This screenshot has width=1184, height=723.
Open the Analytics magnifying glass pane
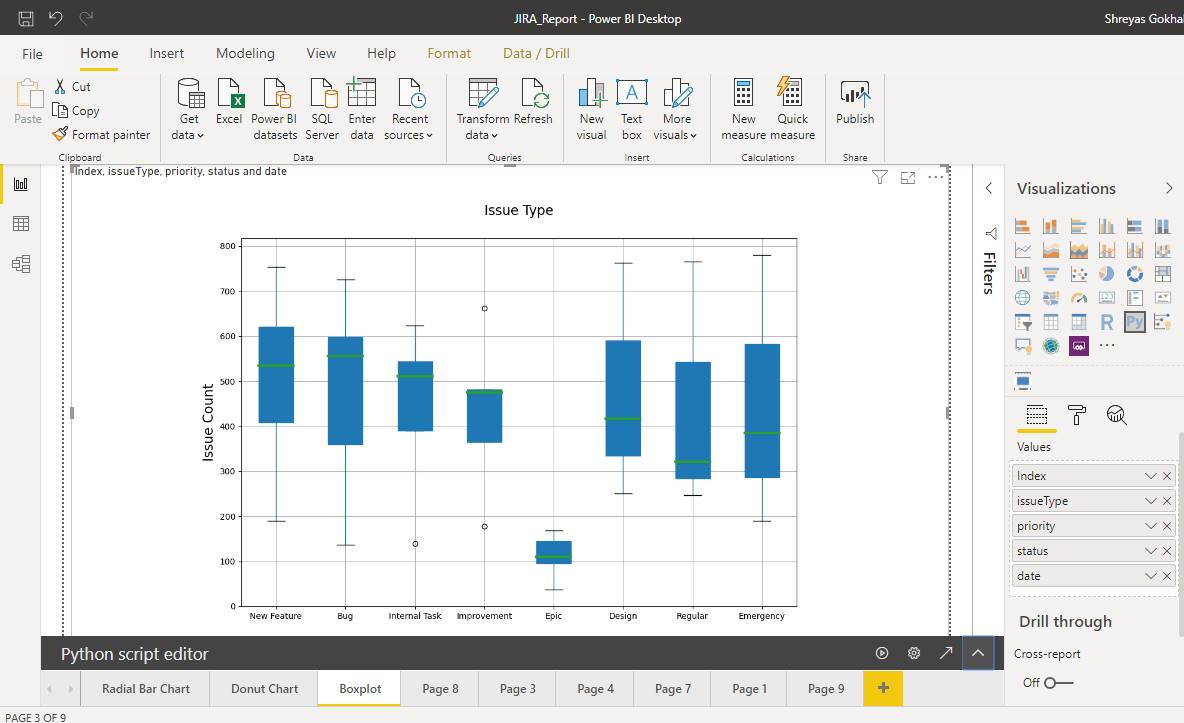coord(1117,415)
